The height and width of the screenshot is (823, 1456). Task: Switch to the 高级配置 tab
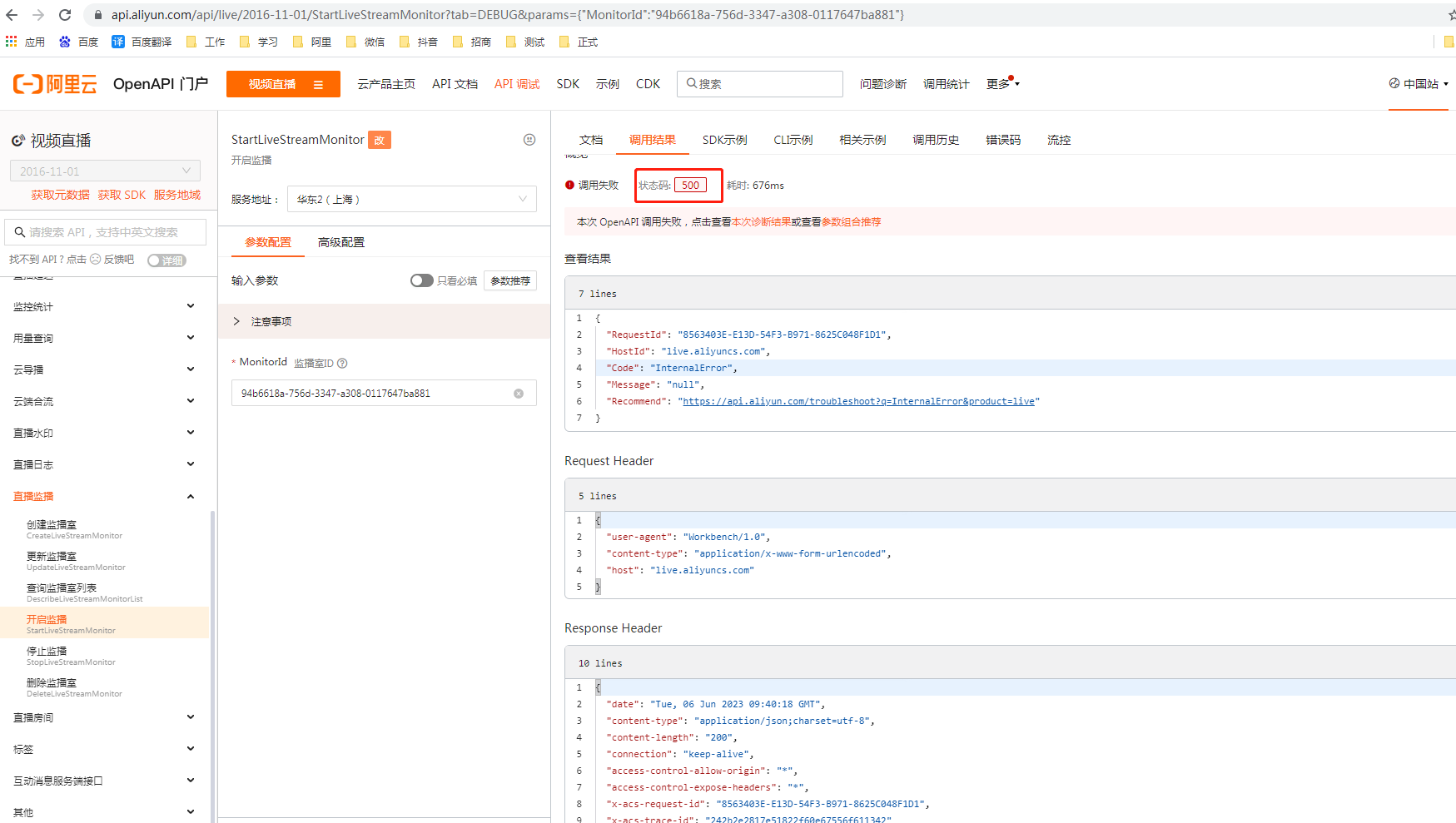(341, 242)
